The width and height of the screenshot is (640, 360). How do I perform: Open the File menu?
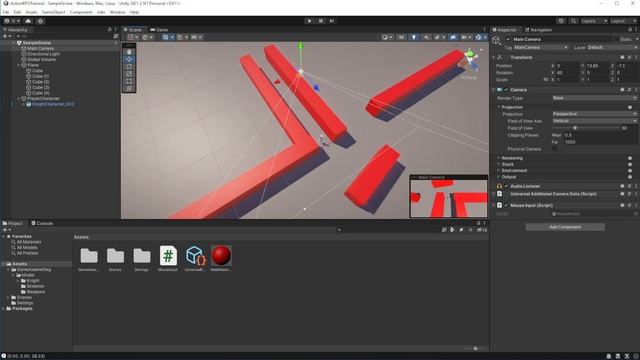[6, 12]
